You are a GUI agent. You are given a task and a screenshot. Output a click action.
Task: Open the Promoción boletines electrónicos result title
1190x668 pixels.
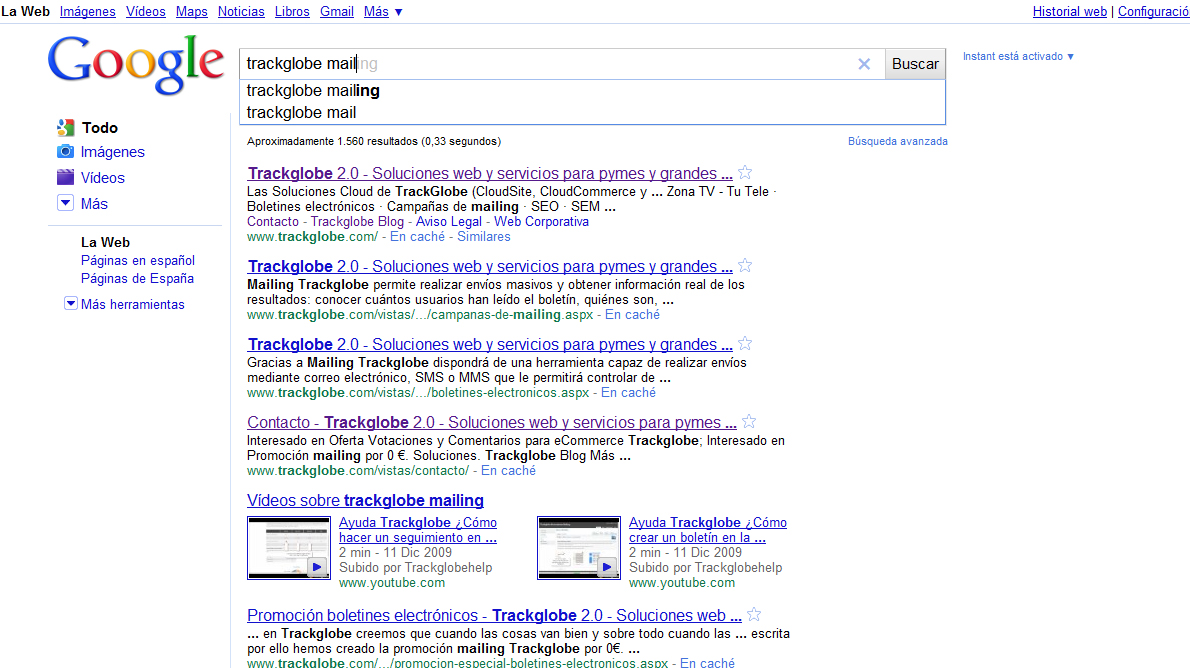click(x=494, y=616)
